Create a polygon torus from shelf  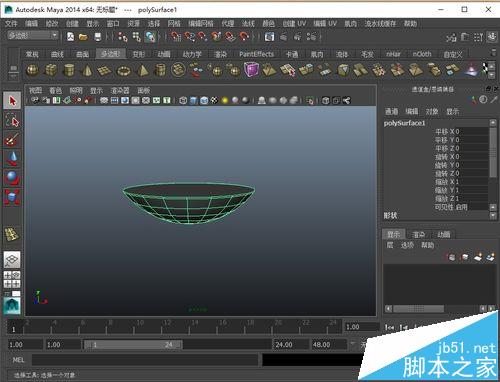[x=124, y=71]
